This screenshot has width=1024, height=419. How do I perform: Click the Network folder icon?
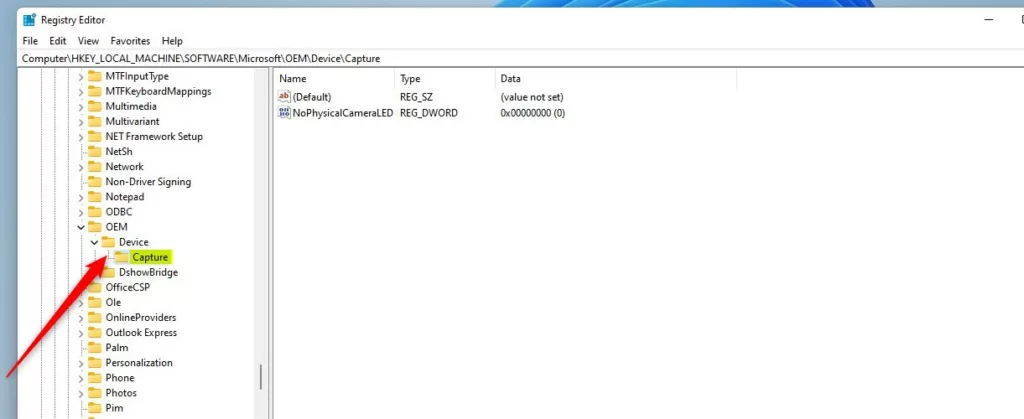pyautogui.click(x=95, y=166)
